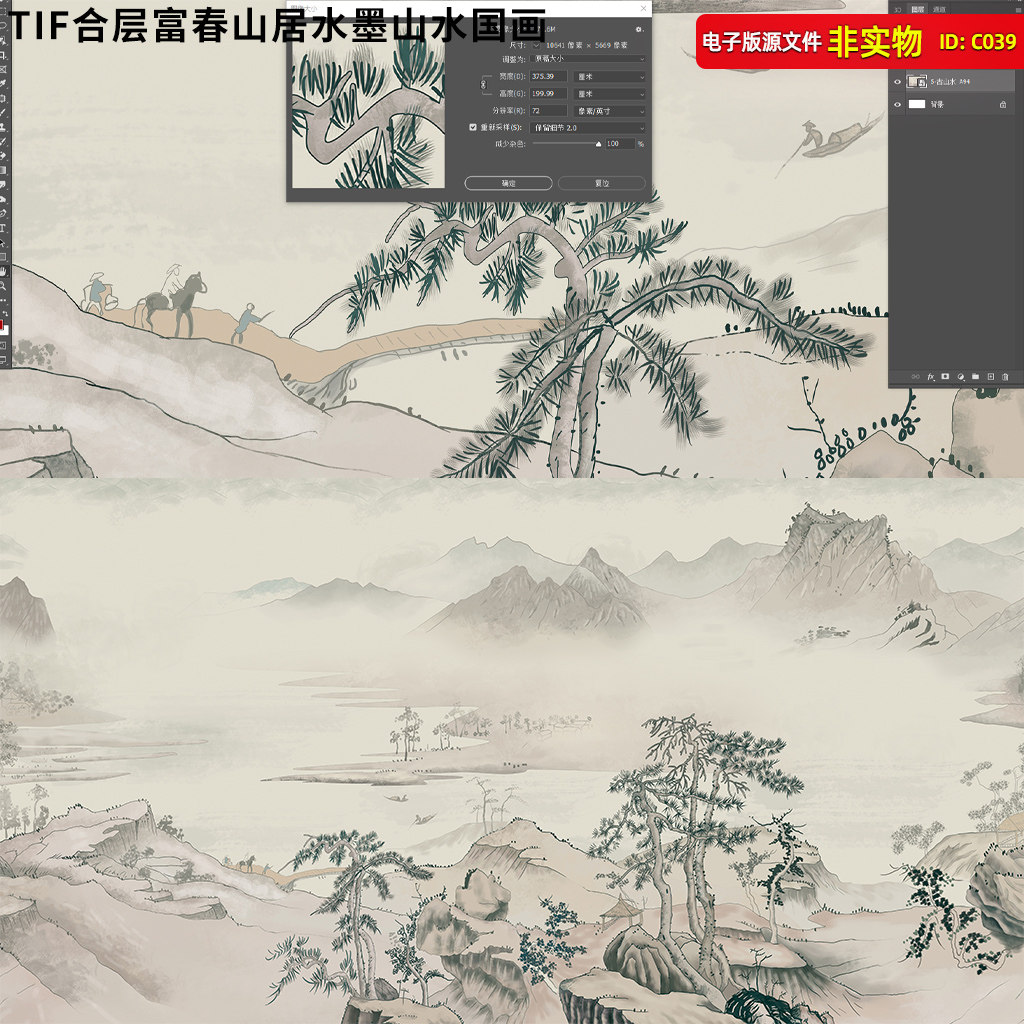This screenshot has height=1024, width=1024.
Task: Create new fill or adjustment layer
Action: pos(961,377)
